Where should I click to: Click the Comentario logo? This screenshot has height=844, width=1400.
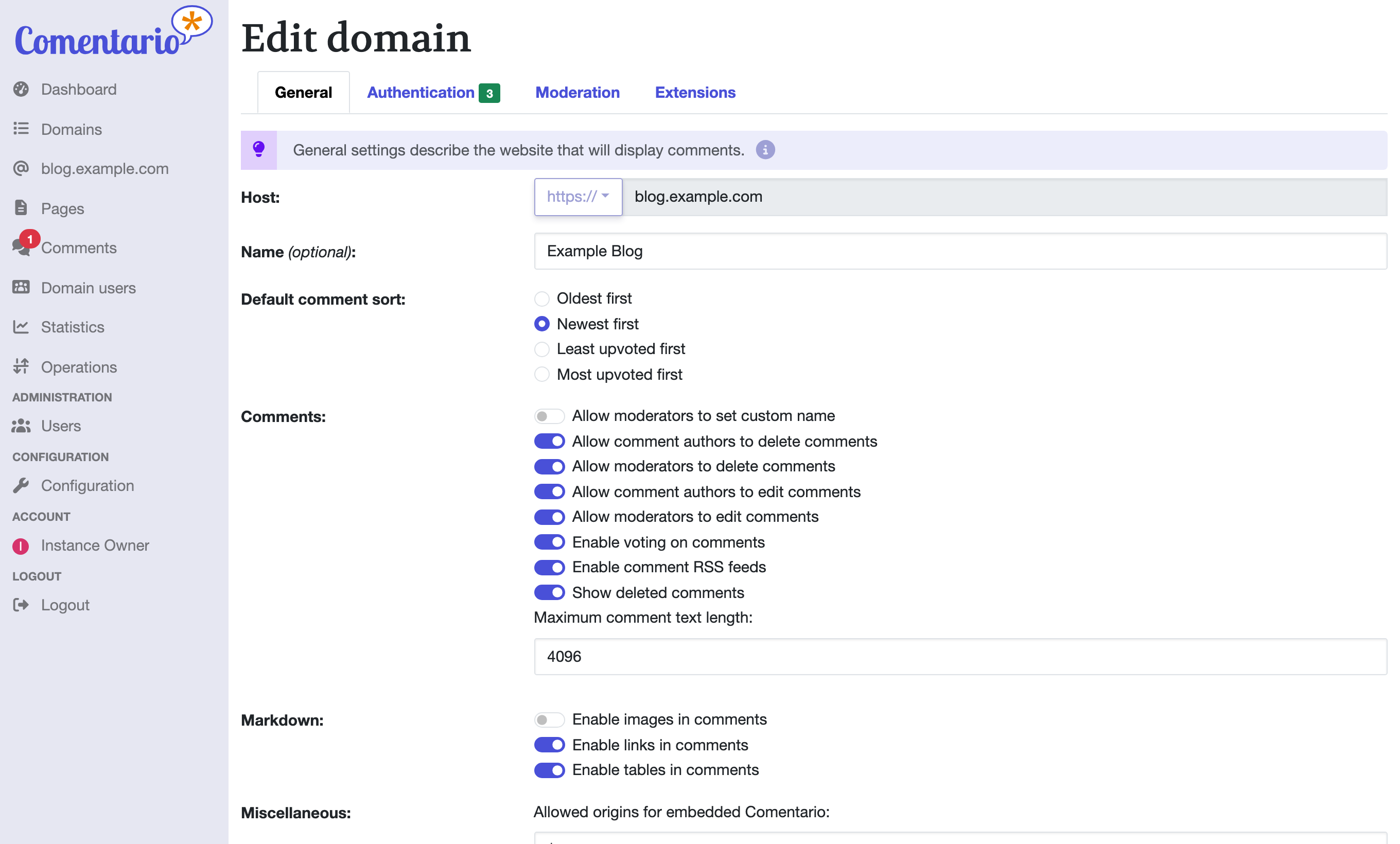114,32
